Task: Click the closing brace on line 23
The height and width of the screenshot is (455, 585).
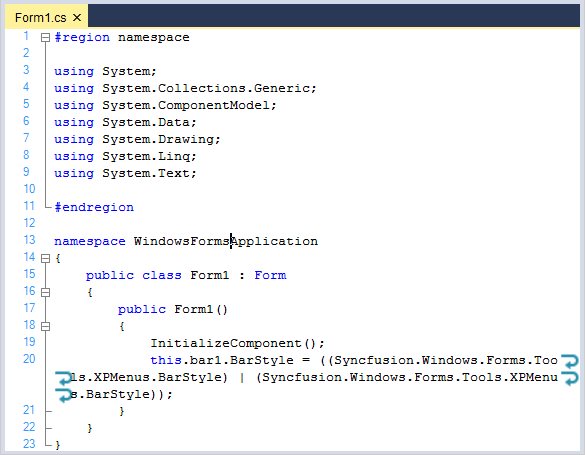Action: tap(57, 445)
